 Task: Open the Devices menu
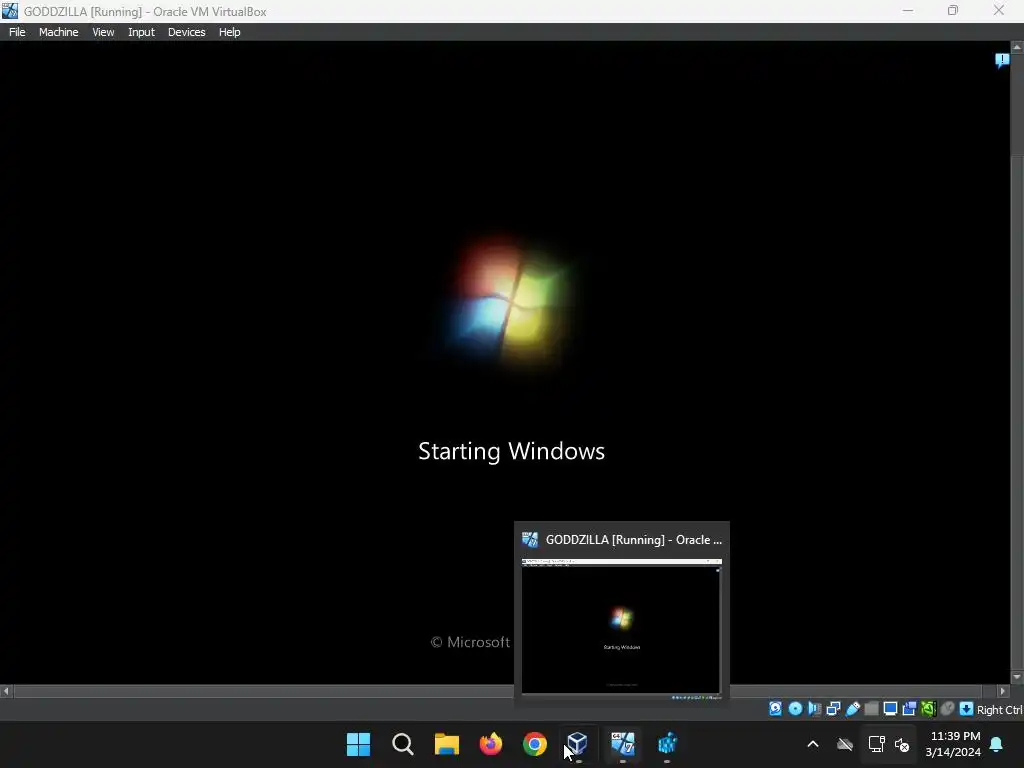[x=186, y=32]
